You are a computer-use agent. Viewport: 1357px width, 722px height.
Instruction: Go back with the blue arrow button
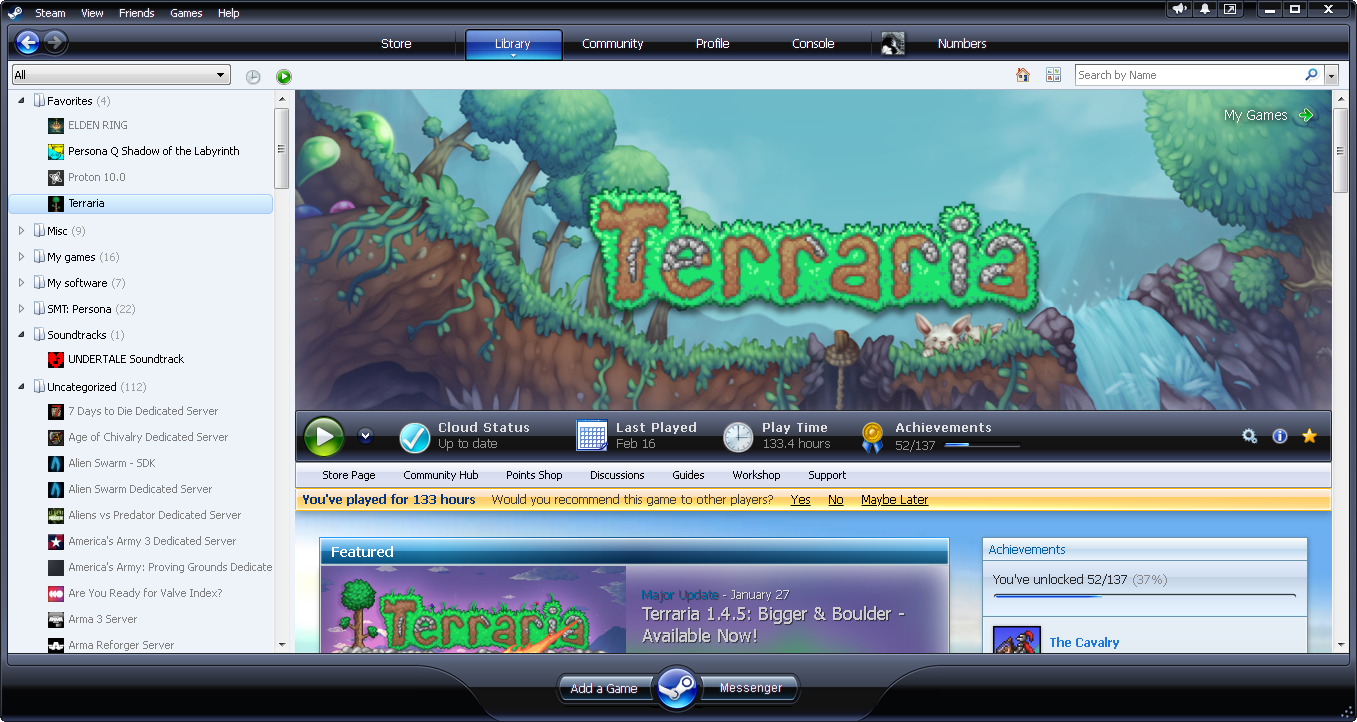[28, 42]
